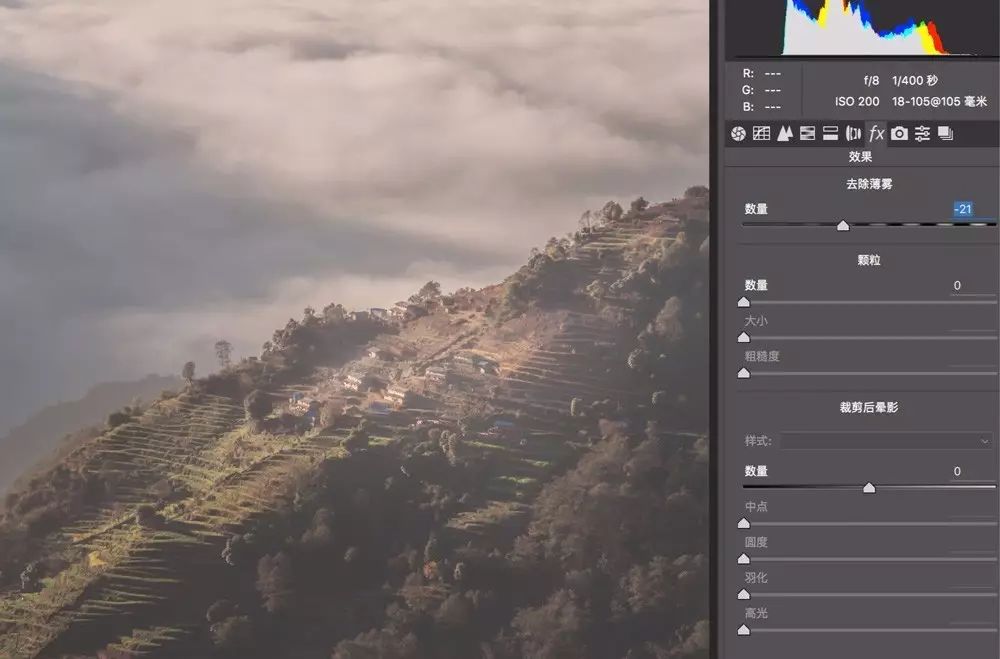The height and width of the screenshot is (659, 1000).
Task: Open the Snapshots stacked-pages icon
Action: pos(945,133)
